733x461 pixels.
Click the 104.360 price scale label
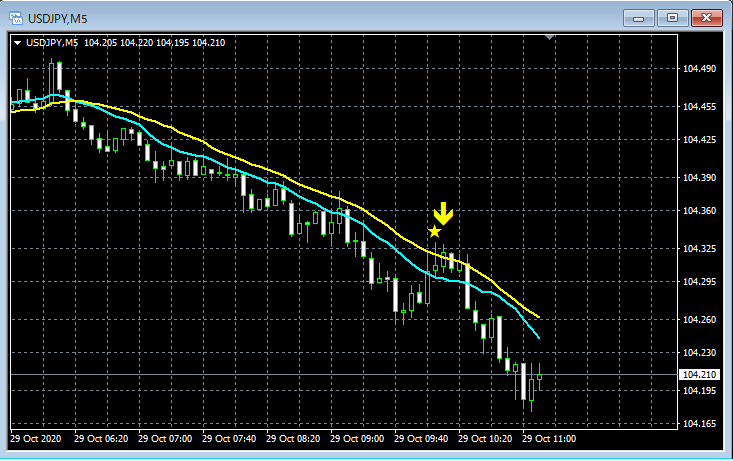(699, 210)
